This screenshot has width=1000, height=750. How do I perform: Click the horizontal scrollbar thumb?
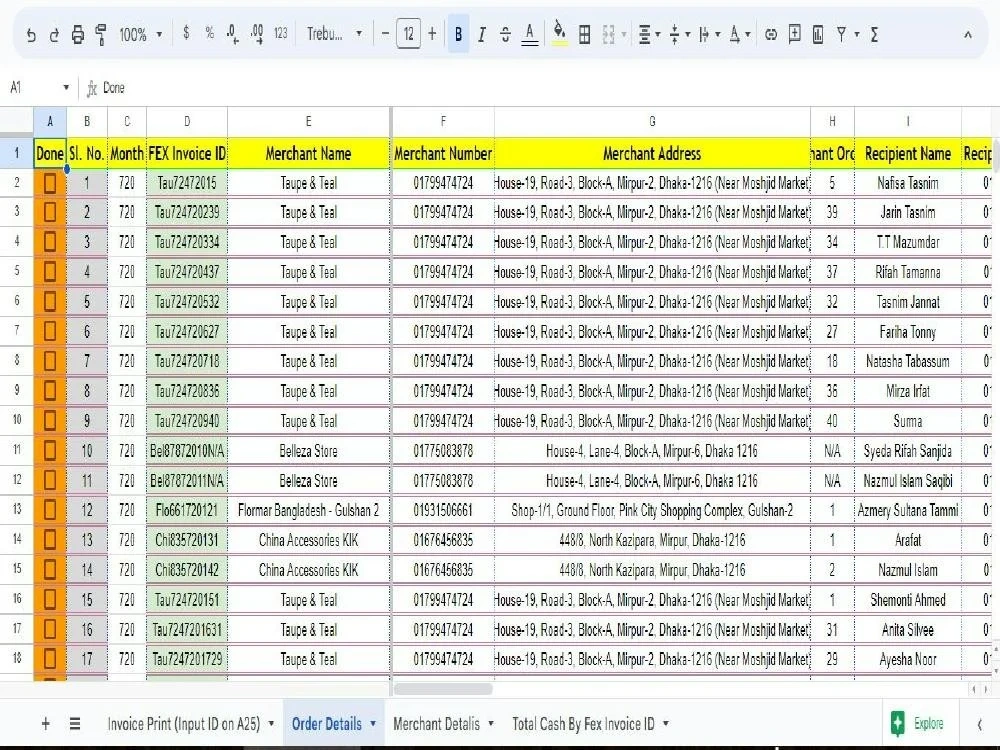(443, 689)
